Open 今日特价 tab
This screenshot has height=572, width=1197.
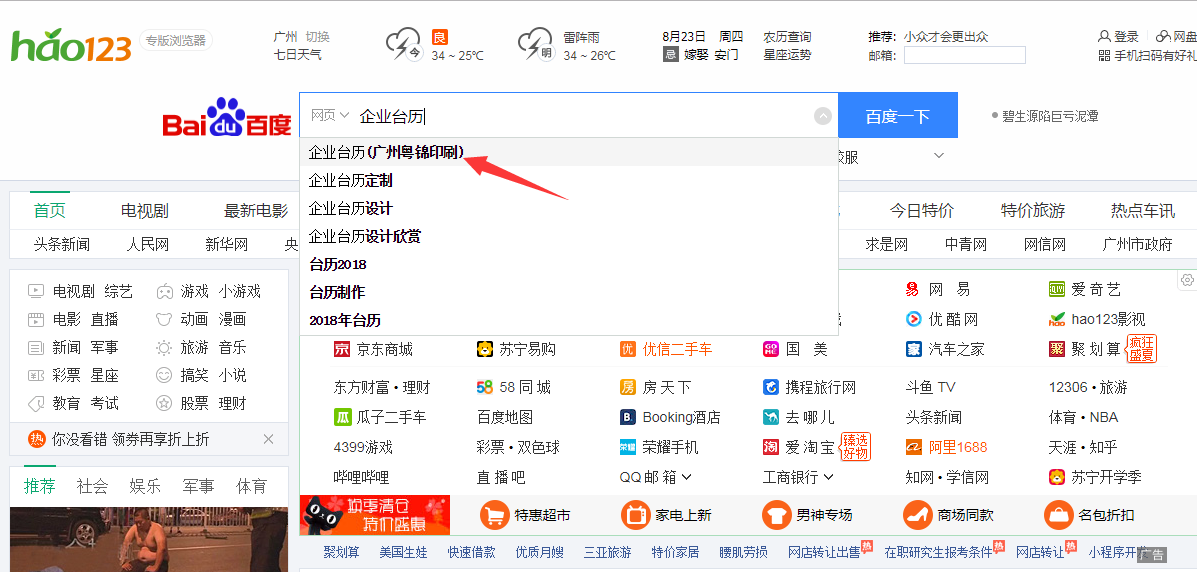(921, 211)
